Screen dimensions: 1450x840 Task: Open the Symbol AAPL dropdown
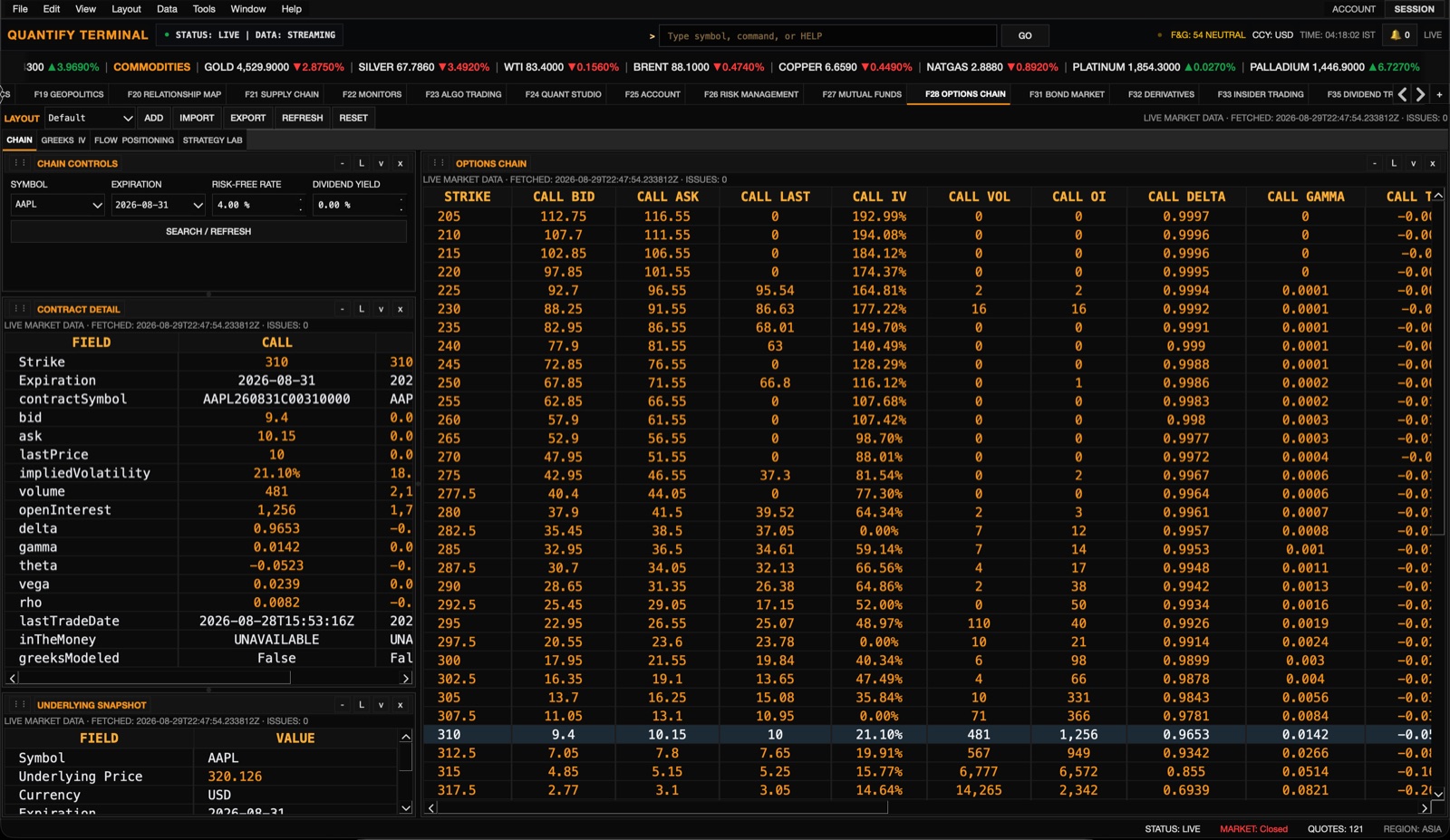[x=58, y=205]
